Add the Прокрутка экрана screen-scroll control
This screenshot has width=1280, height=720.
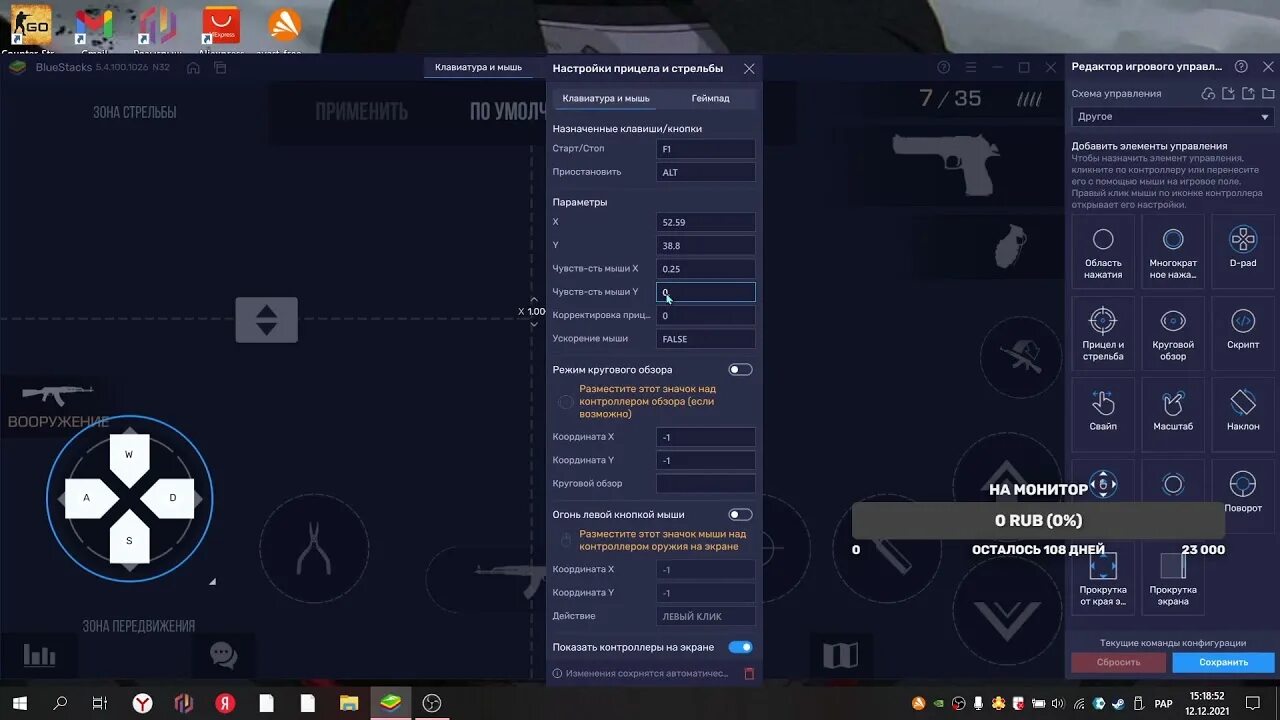(1173, 577)
